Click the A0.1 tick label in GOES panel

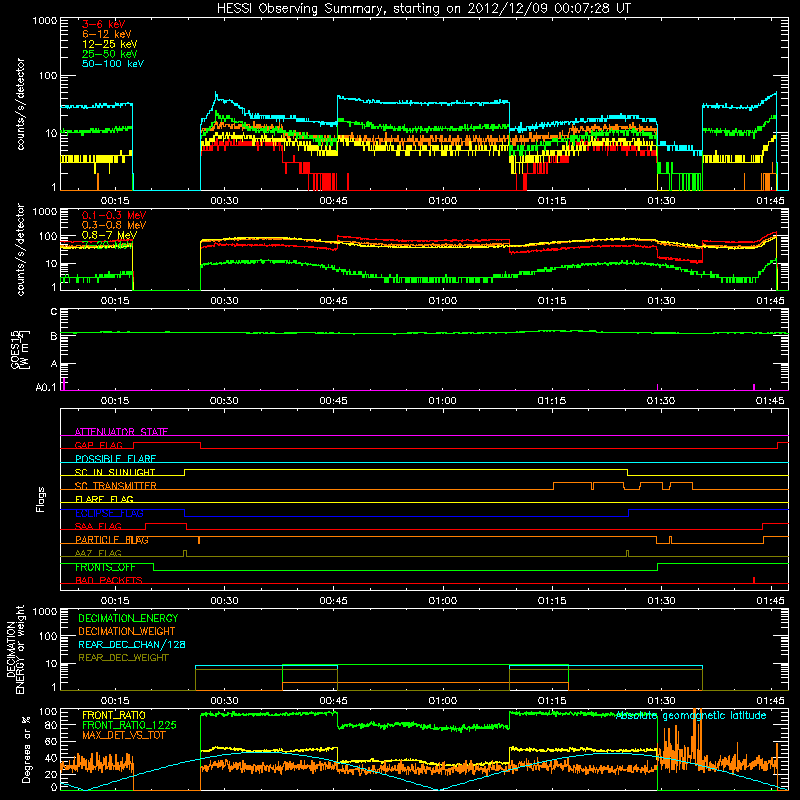[x=46, y=387]
